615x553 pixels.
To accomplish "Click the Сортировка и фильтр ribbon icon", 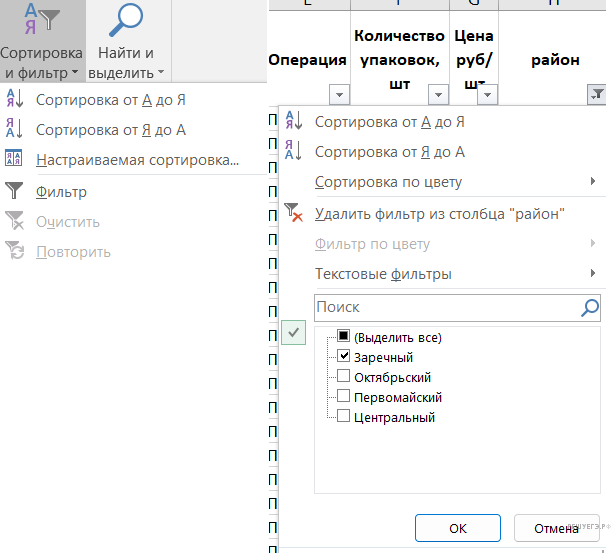I will coord(41,42).
